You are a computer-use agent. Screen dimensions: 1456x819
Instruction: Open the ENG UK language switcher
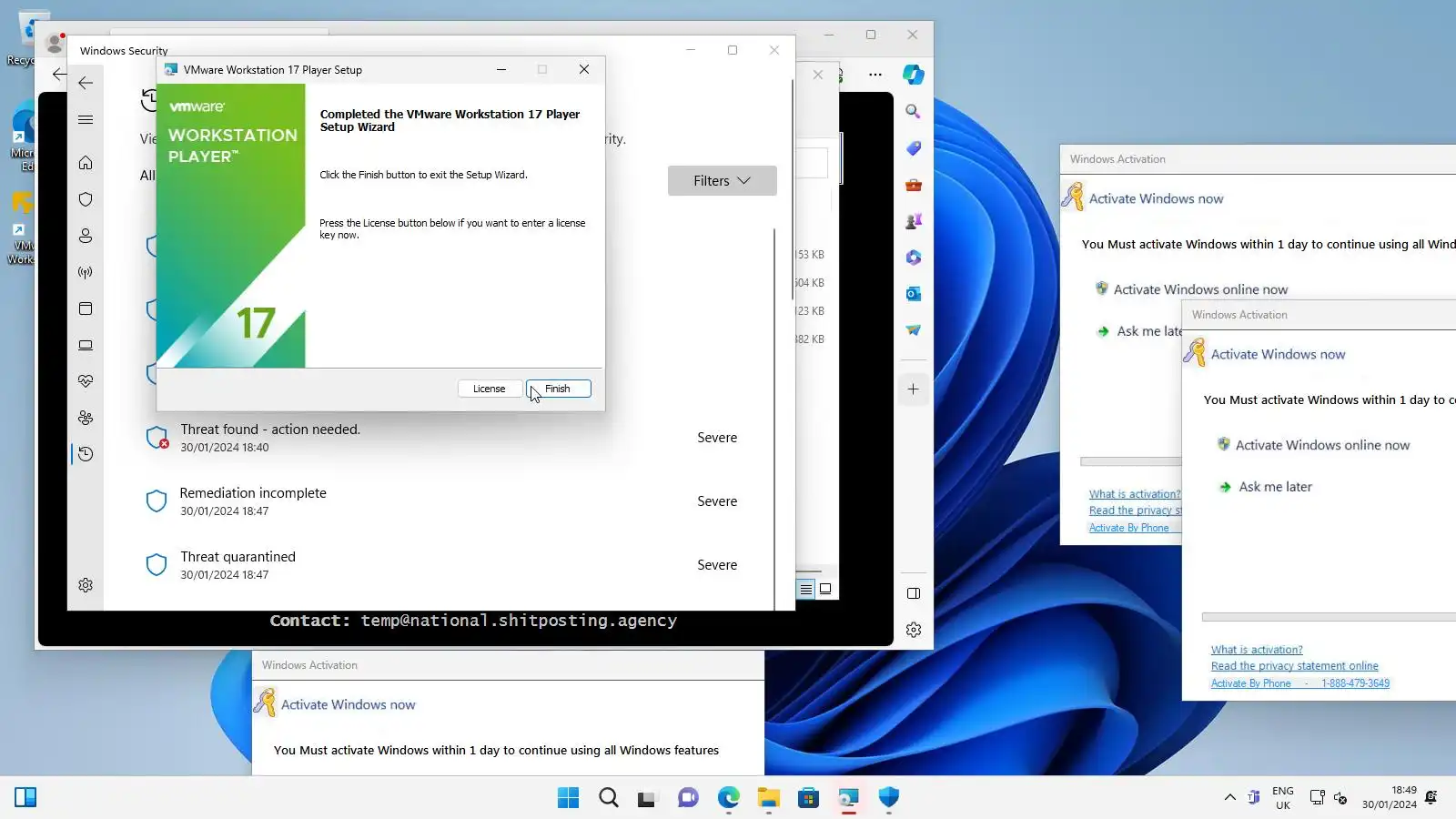[x=1283, y=798]
